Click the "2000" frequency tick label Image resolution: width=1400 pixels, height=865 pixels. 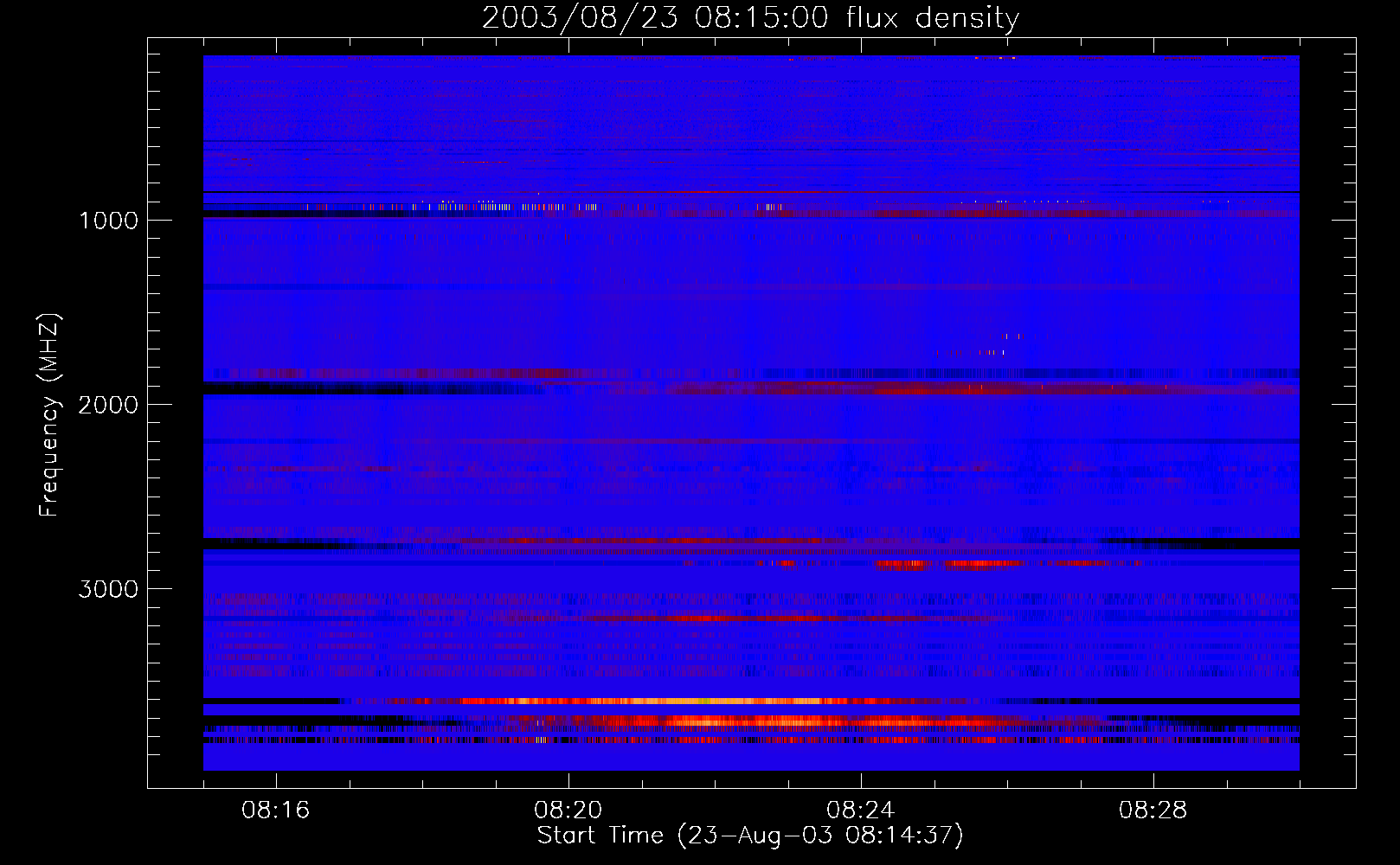(x=108, y=405)
